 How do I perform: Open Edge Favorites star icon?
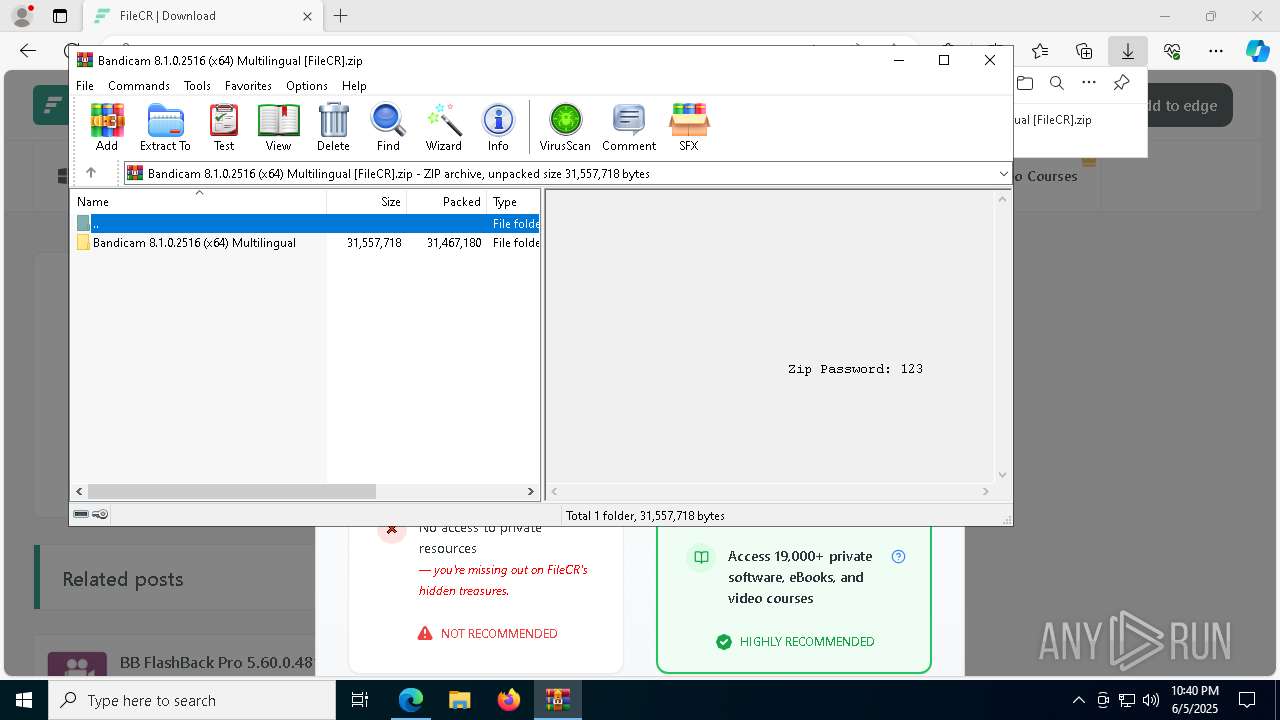click(x=1040, y=51)
